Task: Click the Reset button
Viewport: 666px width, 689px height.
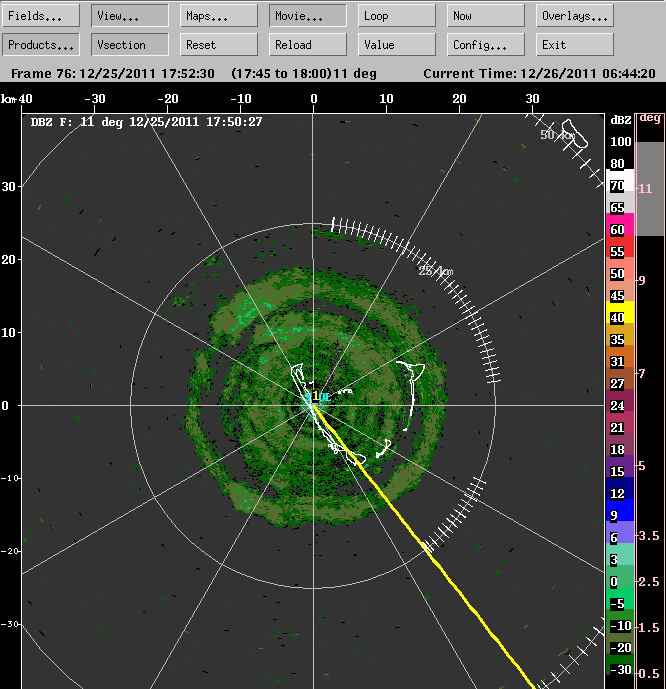Action: [219, 45]
